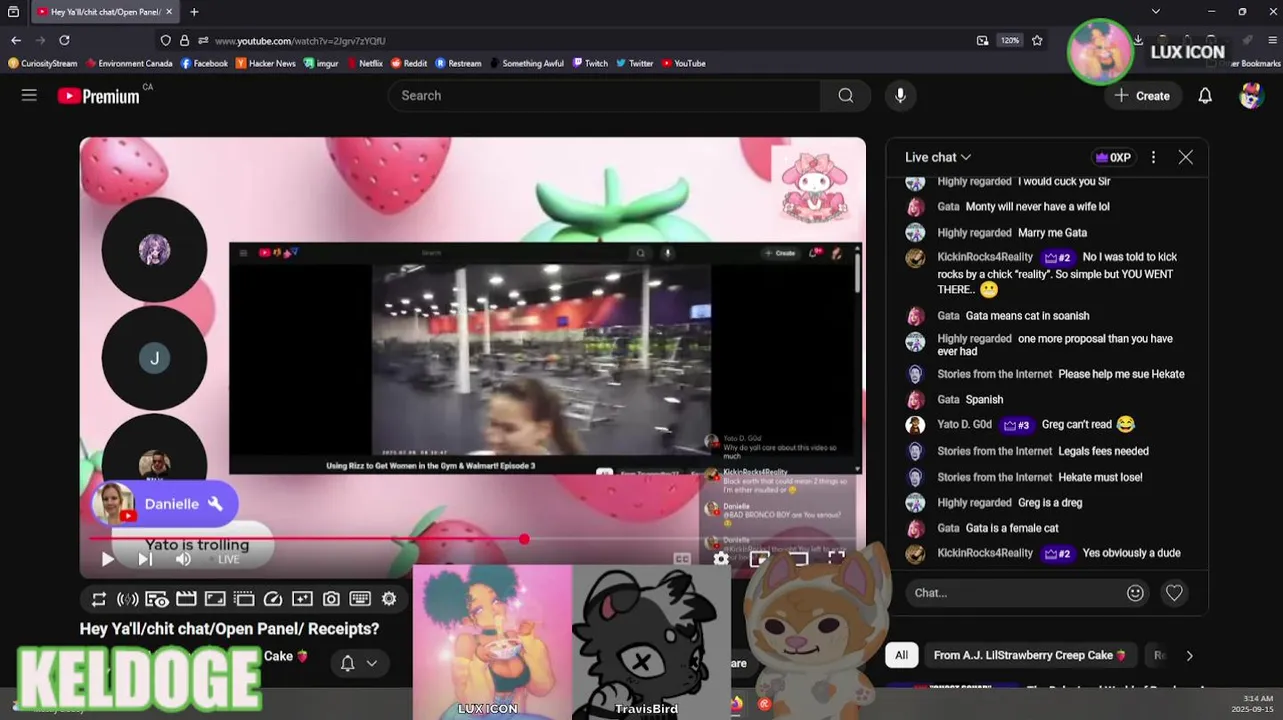The width and height of the screenshot is (1283, 720).
Task: Switch to the Hey Ya'll/chit chat browser tab
Action: 104,12
